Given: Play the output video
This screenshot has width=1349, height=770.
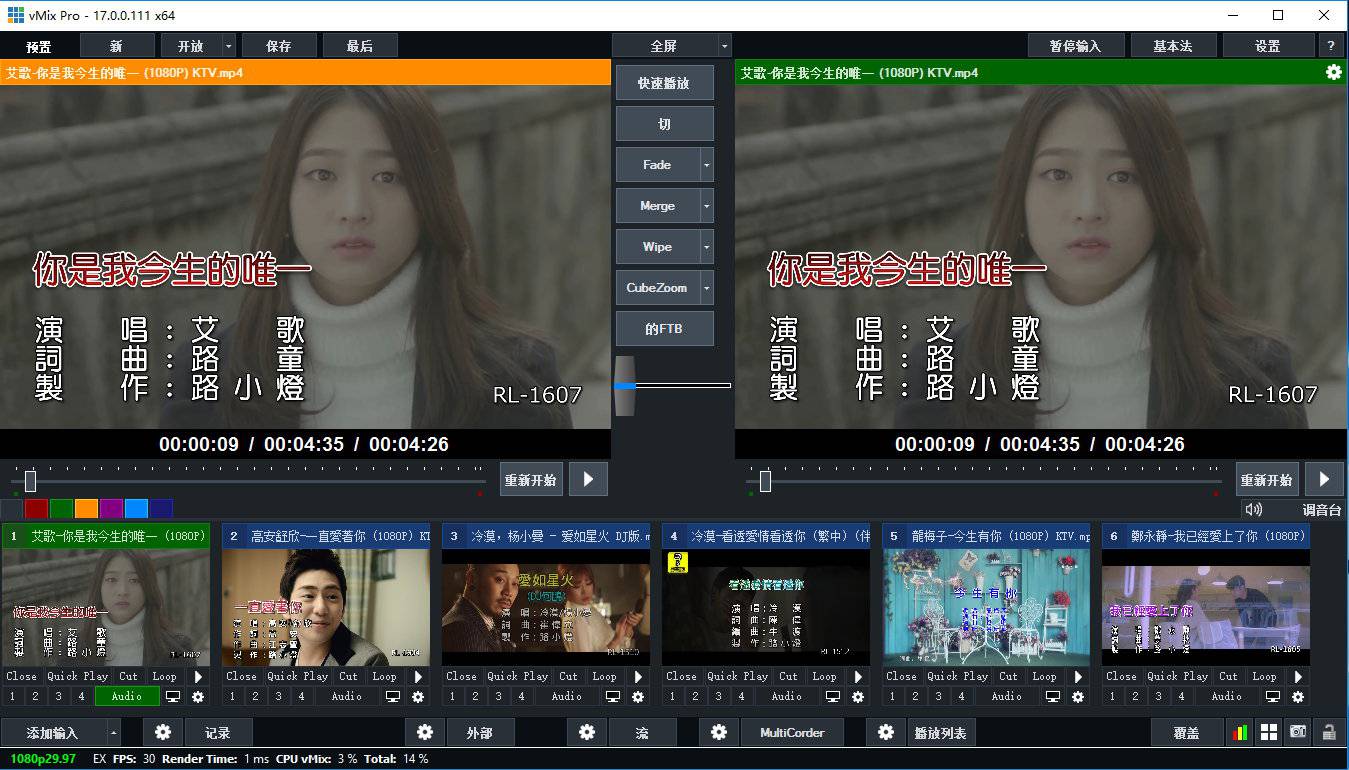Looking at the screenshot, I should coord(1324,479).
